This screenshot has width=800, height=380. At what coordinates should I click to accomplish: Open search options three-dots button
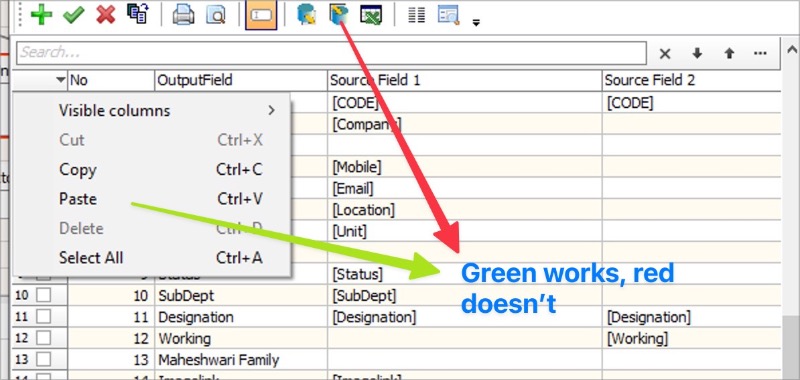coord(760,53)
